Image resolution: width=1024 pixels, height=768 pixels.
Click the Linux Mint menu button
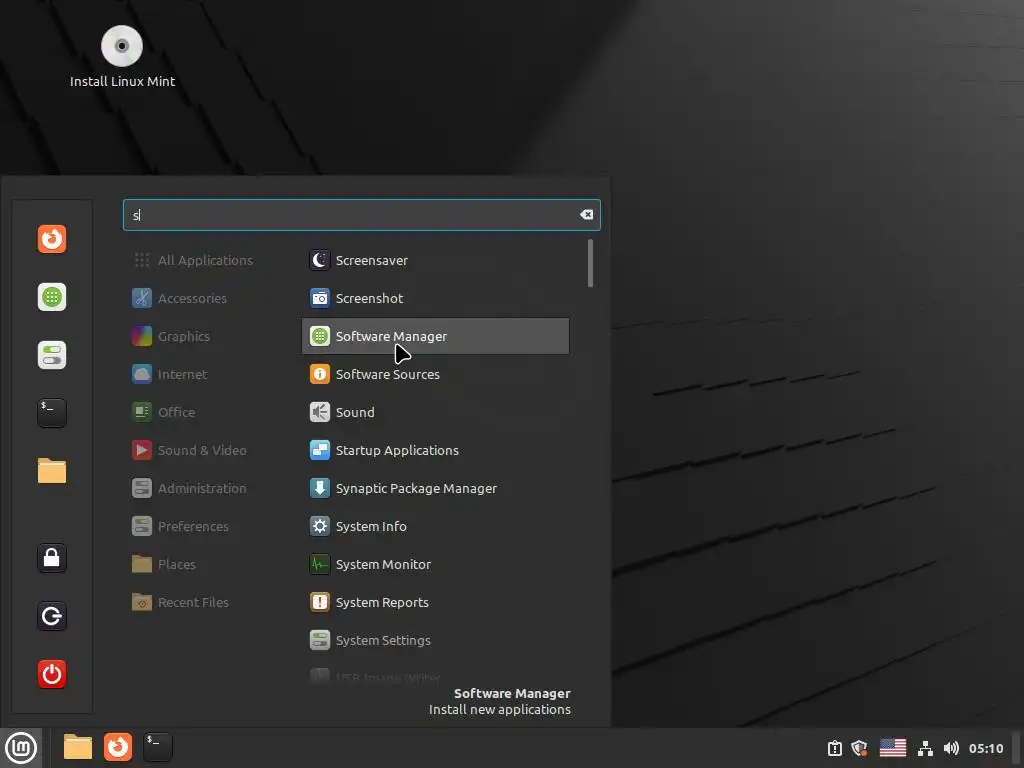tap(21, 748)
